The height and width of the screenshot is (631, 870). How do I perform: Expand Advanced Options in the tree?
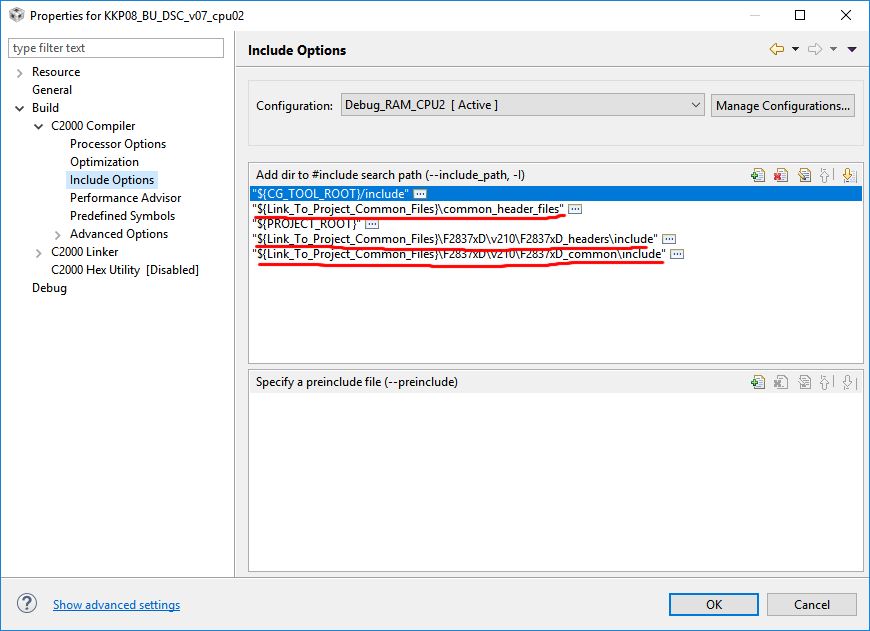tap(58, 234)
